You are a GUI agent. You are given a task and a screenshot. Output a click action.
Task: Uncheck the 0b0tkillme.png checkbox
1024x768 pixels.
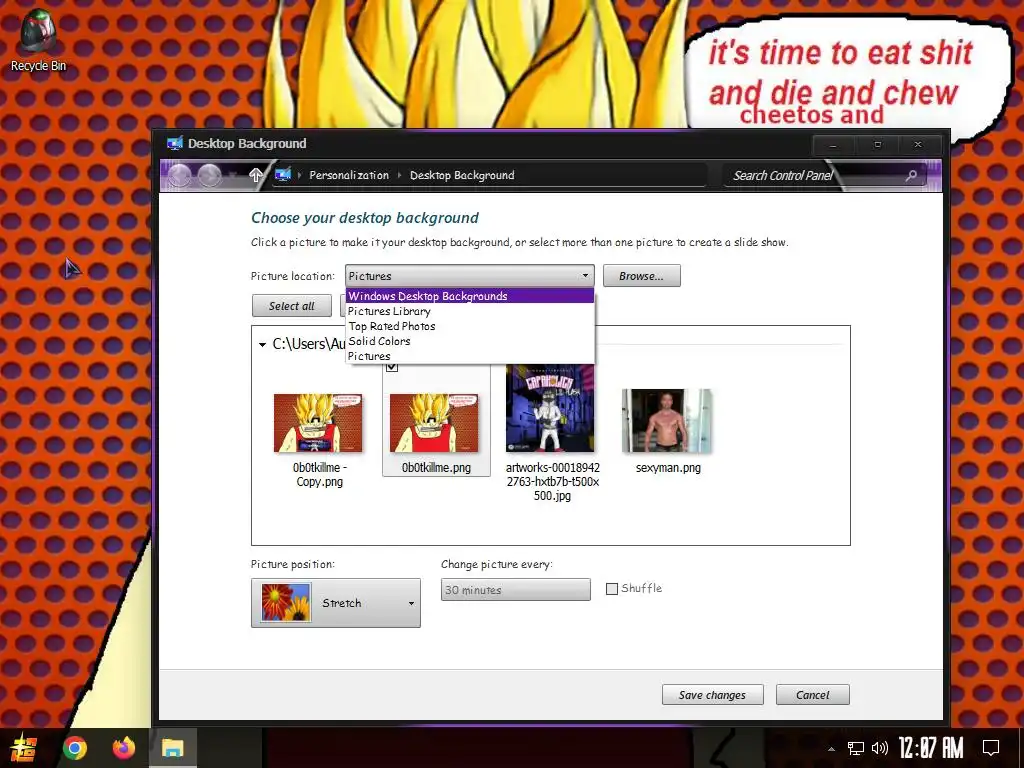tap(392, 366)
